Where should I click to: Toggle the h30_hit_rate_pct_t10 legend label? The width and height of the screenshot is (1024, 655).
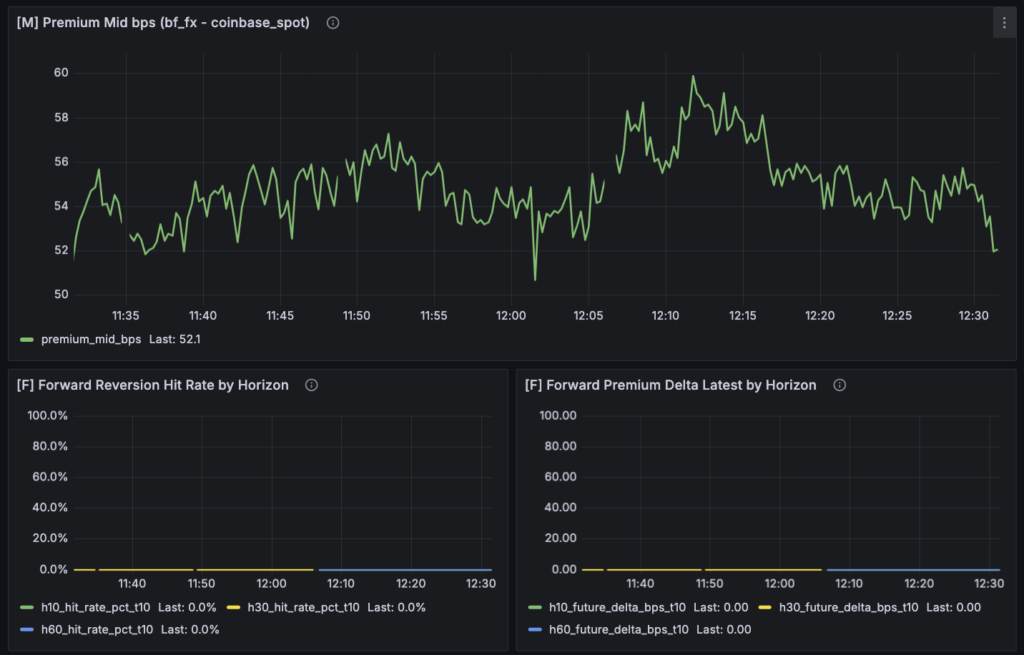pyautogui.click(x=304, y=607)
